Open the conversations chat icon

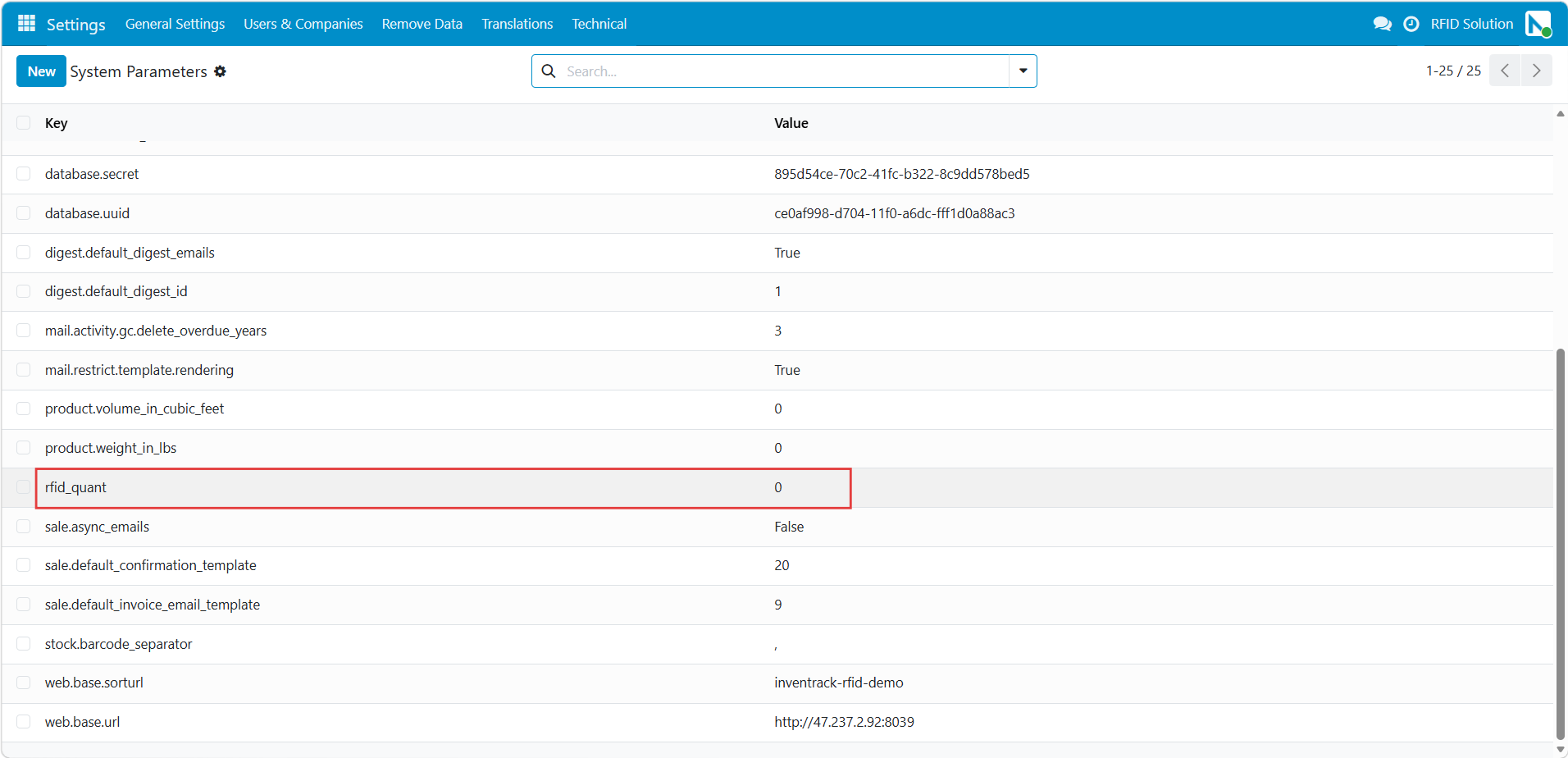(1382, 24)
